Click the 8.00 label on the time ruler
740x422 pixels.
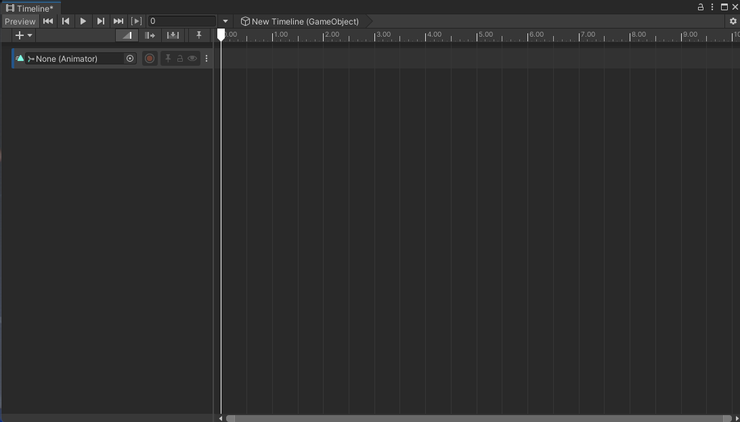[x=639, y=34]
